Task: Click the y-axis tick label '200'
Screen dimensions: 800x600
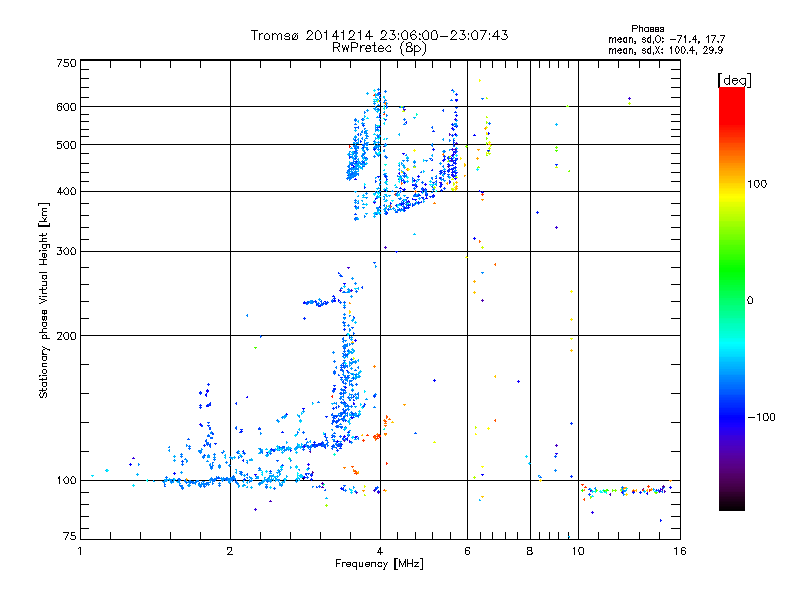Action: pos(66,336)
